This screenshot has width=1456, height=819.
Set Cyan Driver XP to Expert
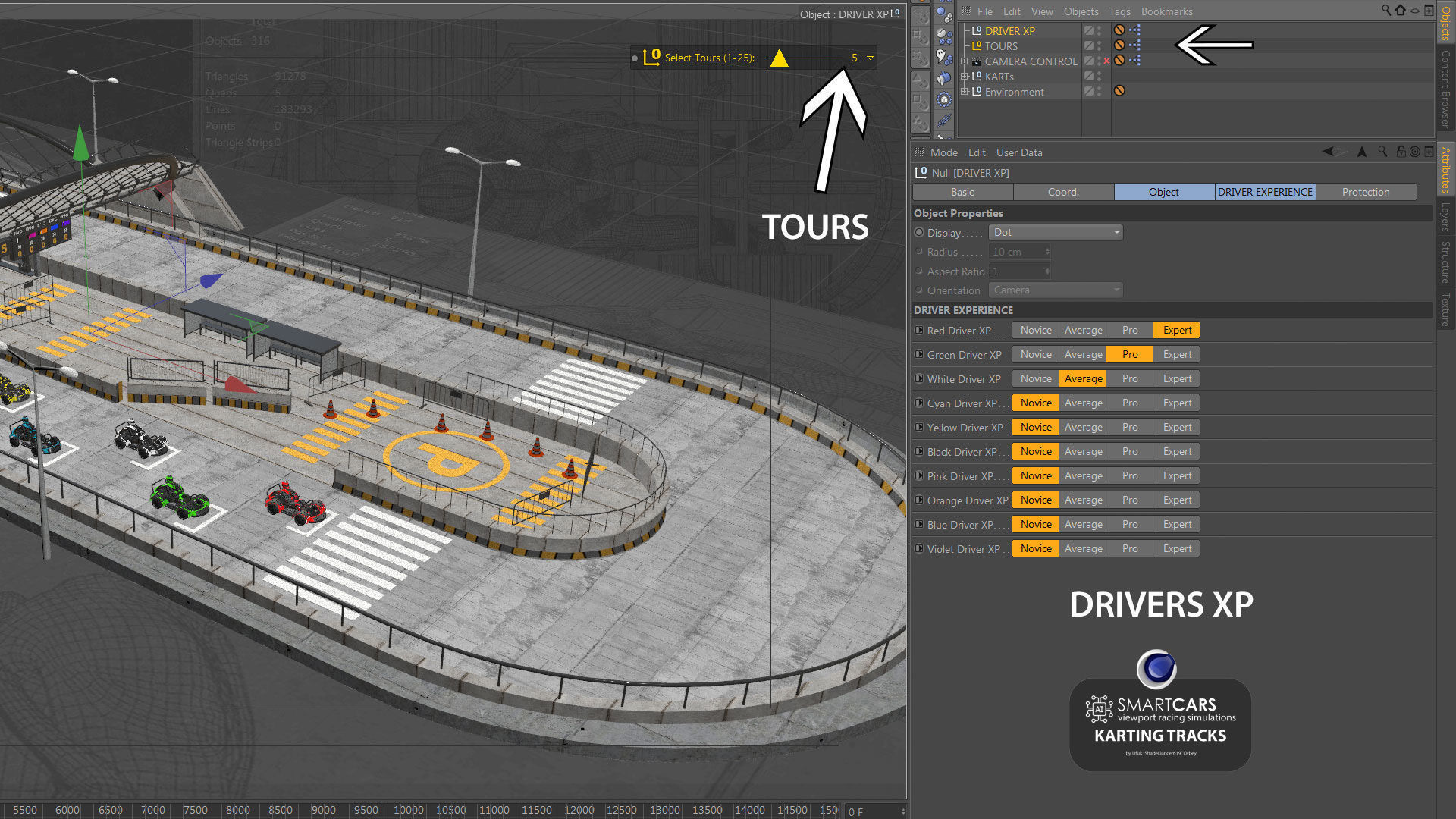[x=1177, y=403]
